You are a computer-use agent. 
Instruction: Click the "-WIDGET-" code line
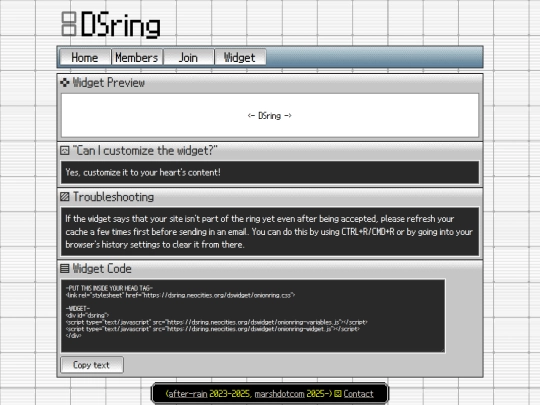[x=78, y=309]
